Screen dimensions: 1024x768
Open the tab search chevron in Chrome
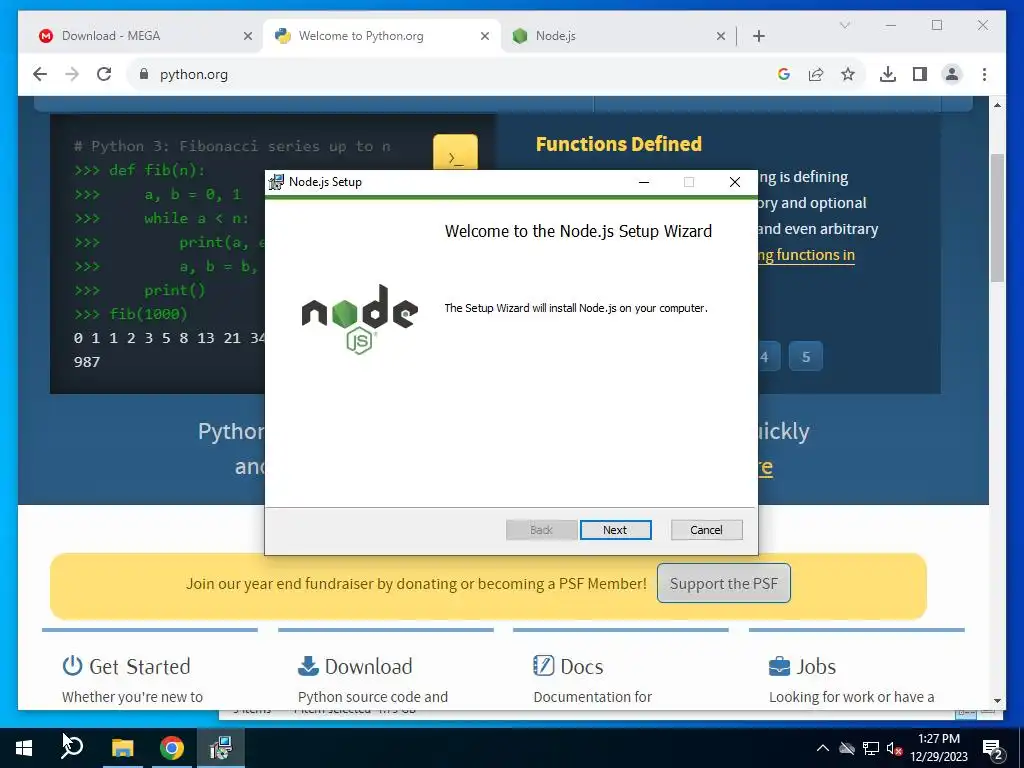(x=844, y=25)
